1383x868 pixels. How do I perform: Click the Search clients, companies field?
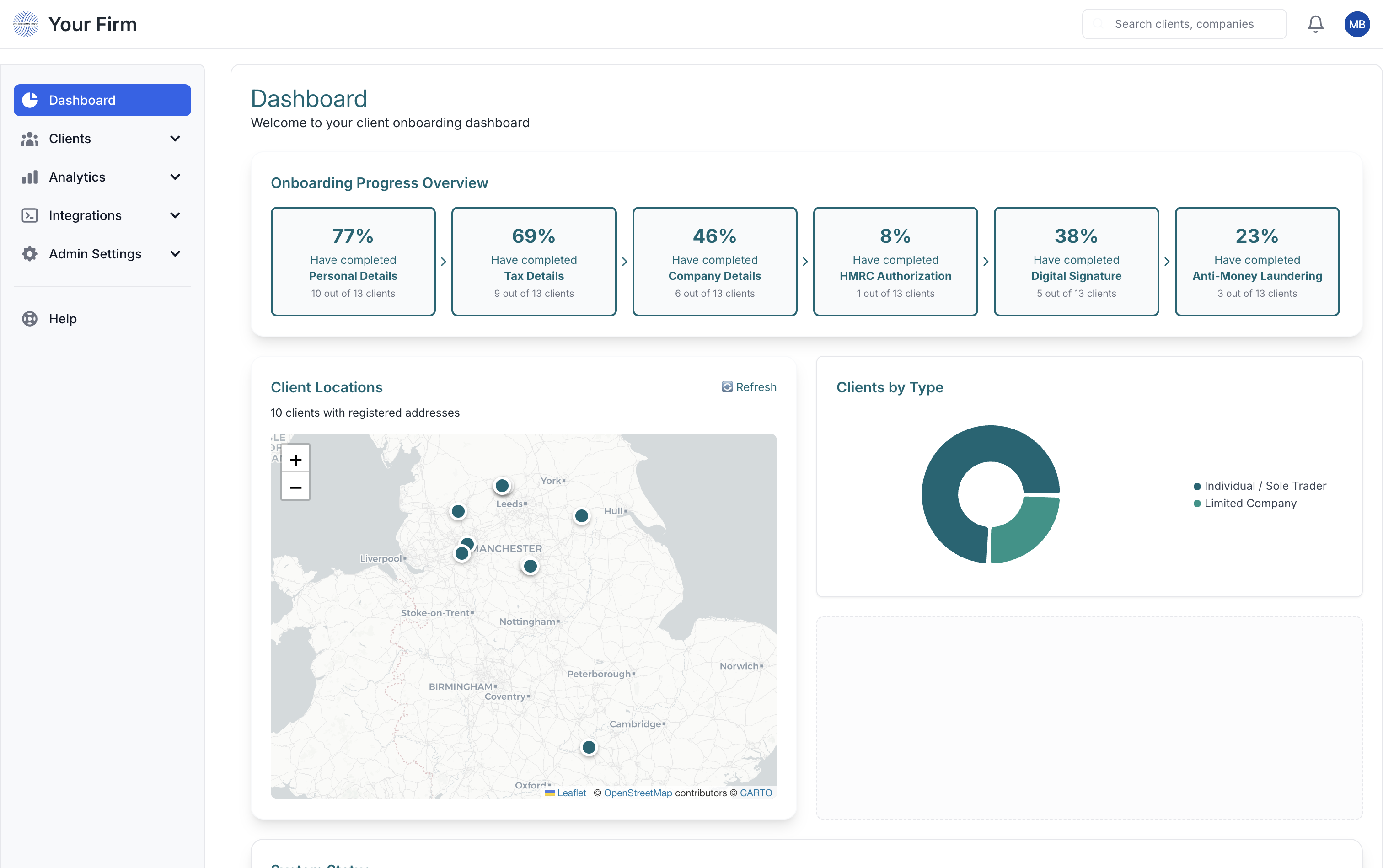click(1184, 24)
